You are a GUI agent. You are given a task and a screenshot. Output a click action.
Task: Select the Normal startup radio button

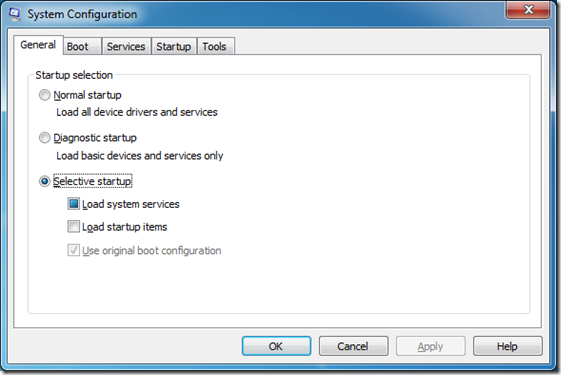coord(44,95)
